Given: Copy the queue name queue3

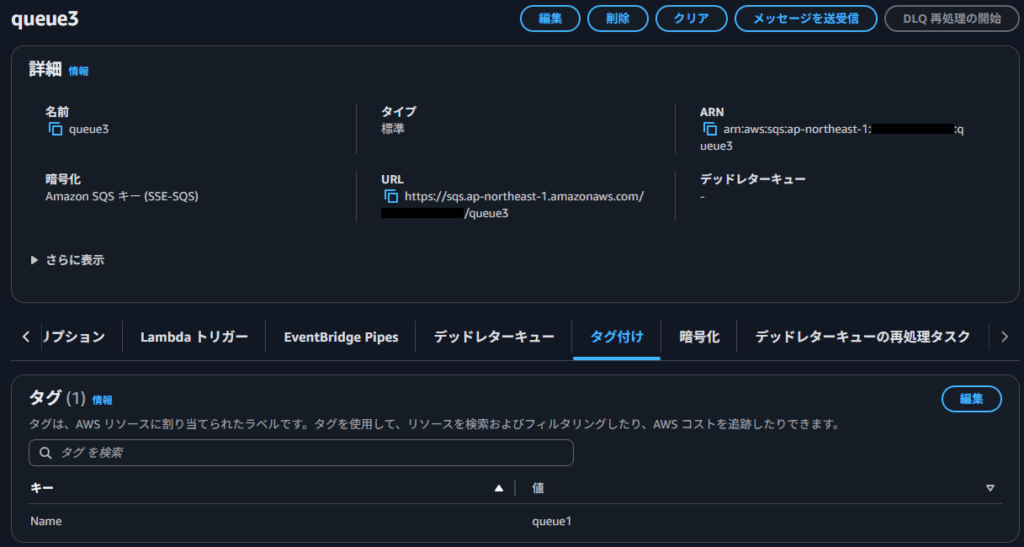Looking at the screenshot, I should coord(55,129).
